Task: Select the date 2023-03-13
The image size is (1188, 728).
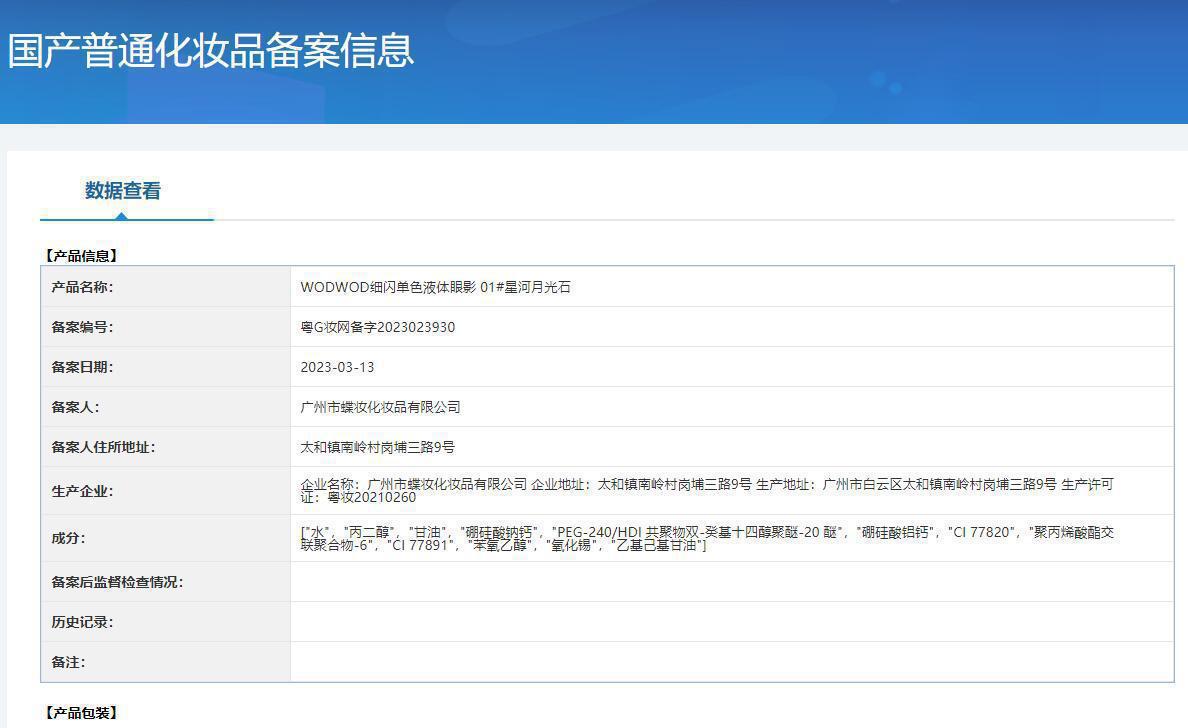Action: [337, 367]
